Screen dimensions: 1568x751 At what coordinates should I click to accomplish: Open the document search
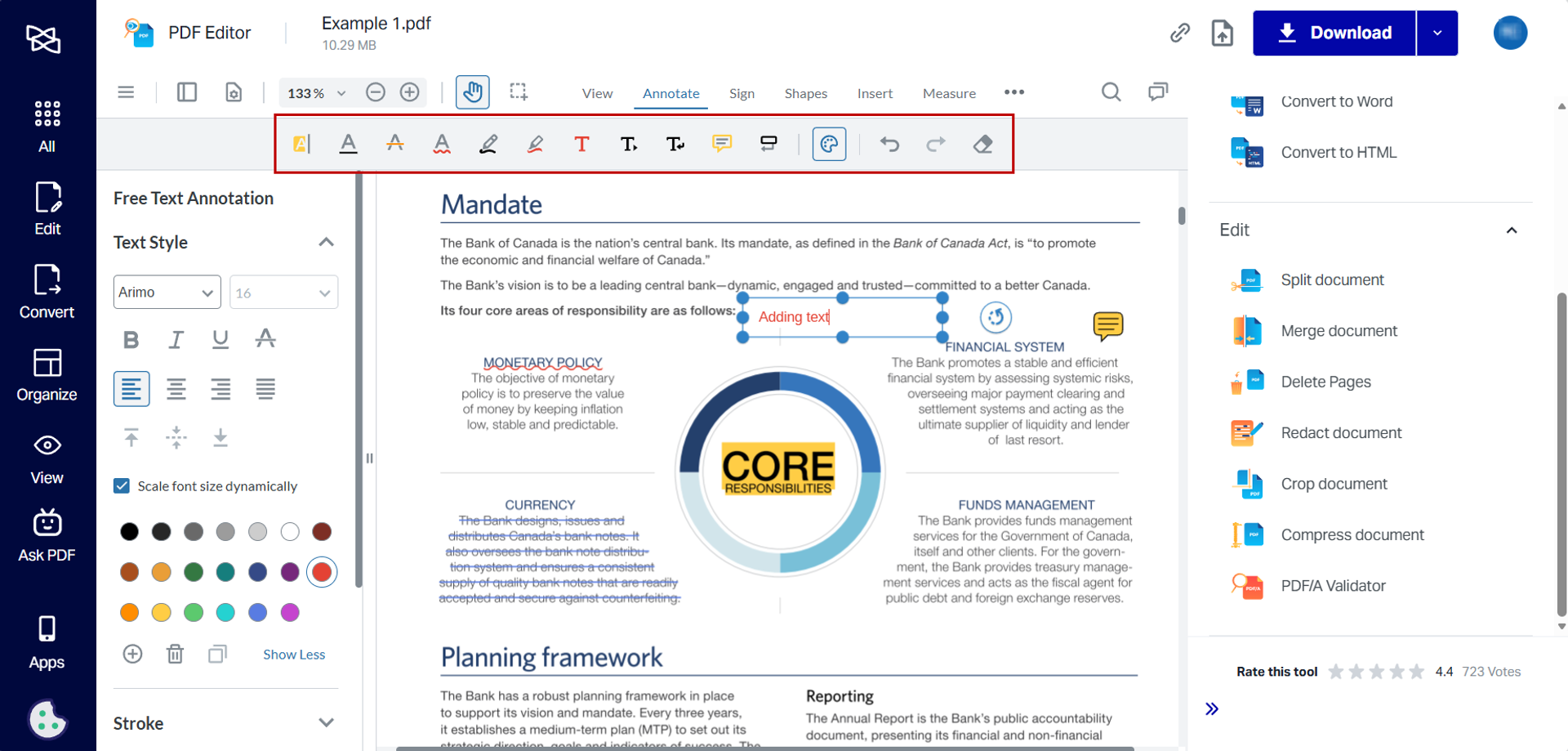[x=1111, y=92]
